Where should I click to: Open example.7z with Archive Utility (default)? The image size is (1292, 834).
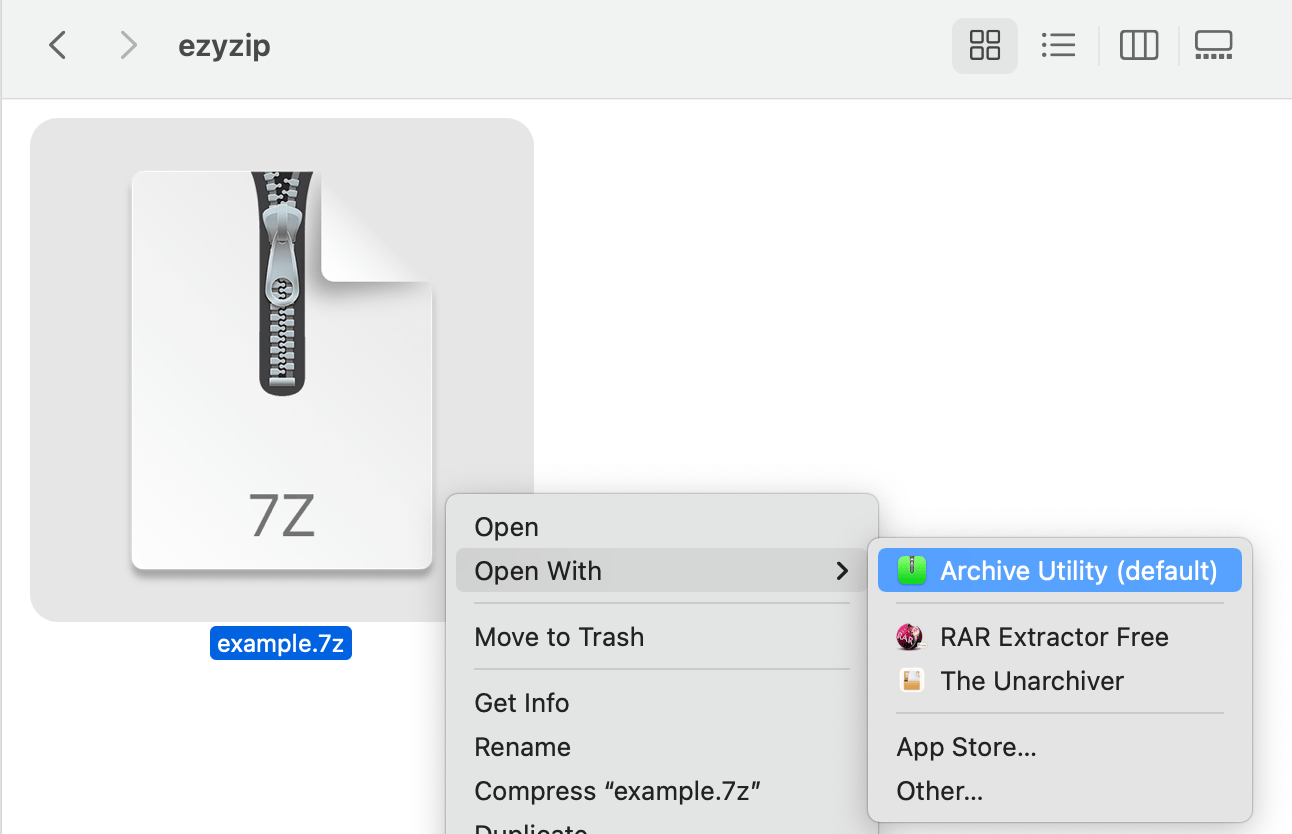click(1059, 570)
